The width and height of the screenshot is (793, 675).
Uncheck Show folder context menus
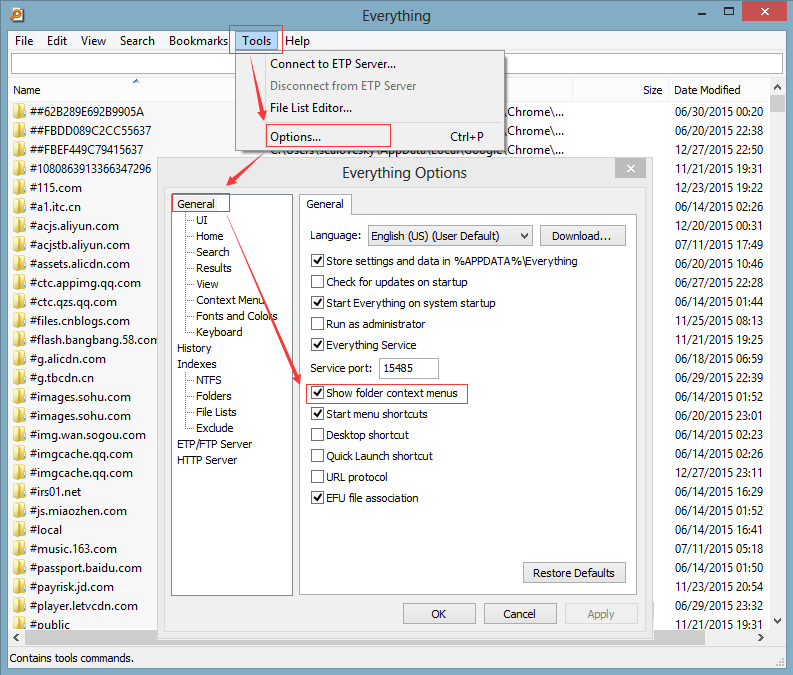[317, 393]
